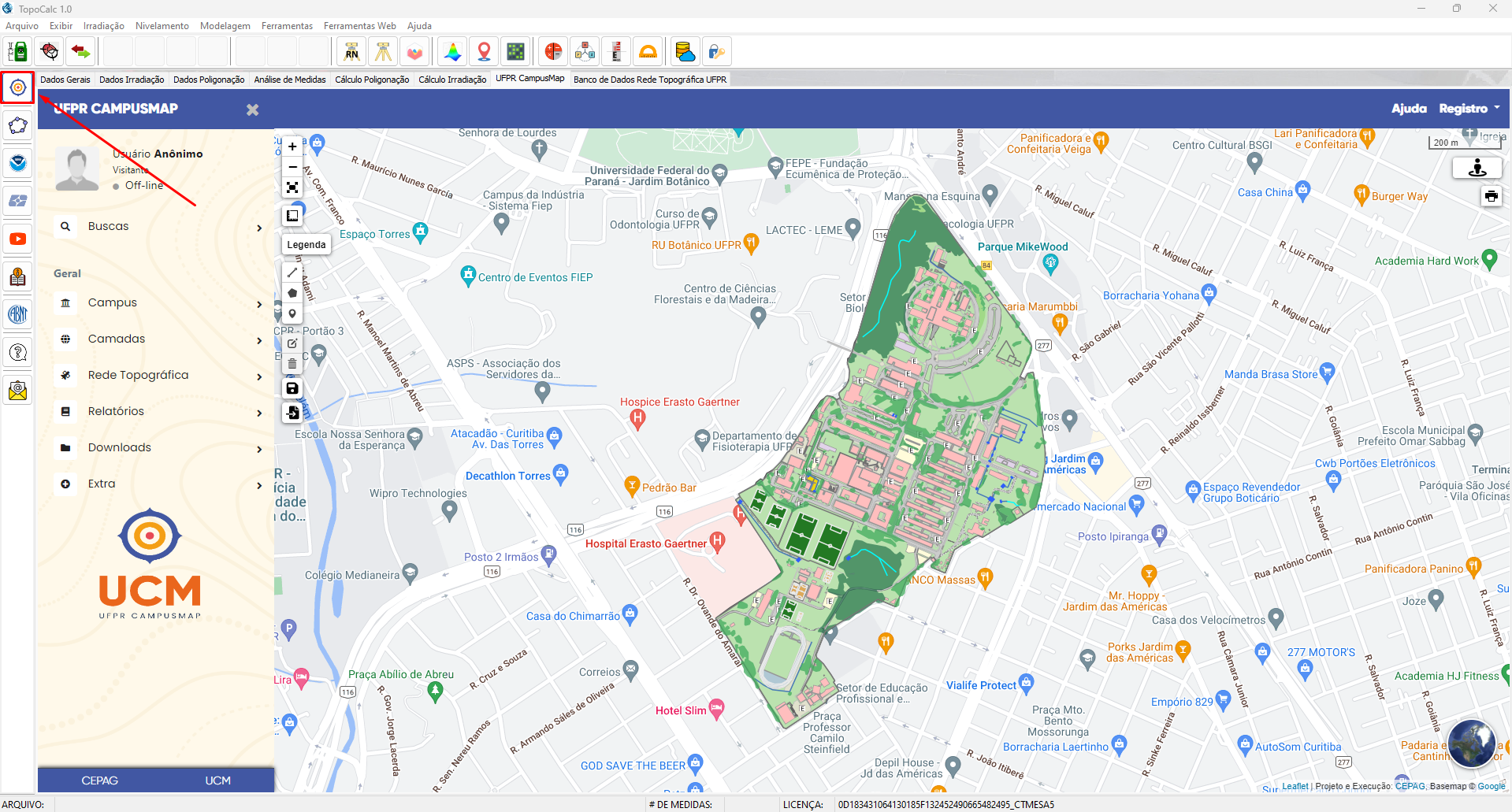Open the Nivelamento menu
The image size is (1512, 812).
pyautogui.click(x=162, y=26)
